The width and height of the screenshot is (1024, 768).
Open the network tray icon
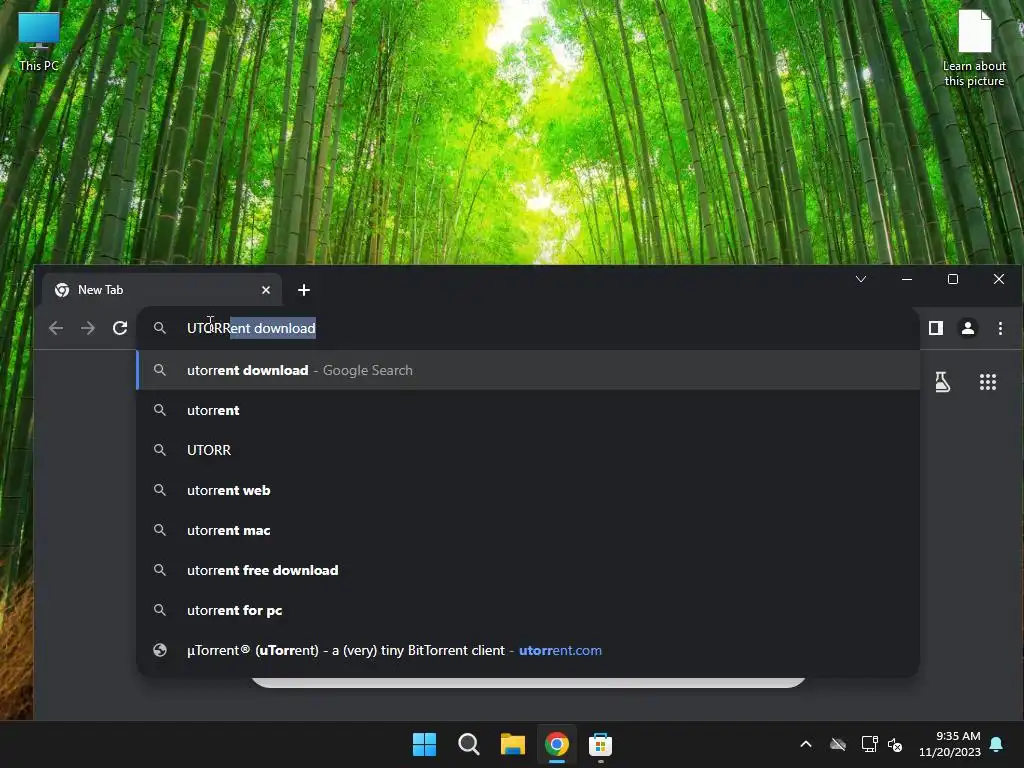pyautogui.click(x=869, y=744)
